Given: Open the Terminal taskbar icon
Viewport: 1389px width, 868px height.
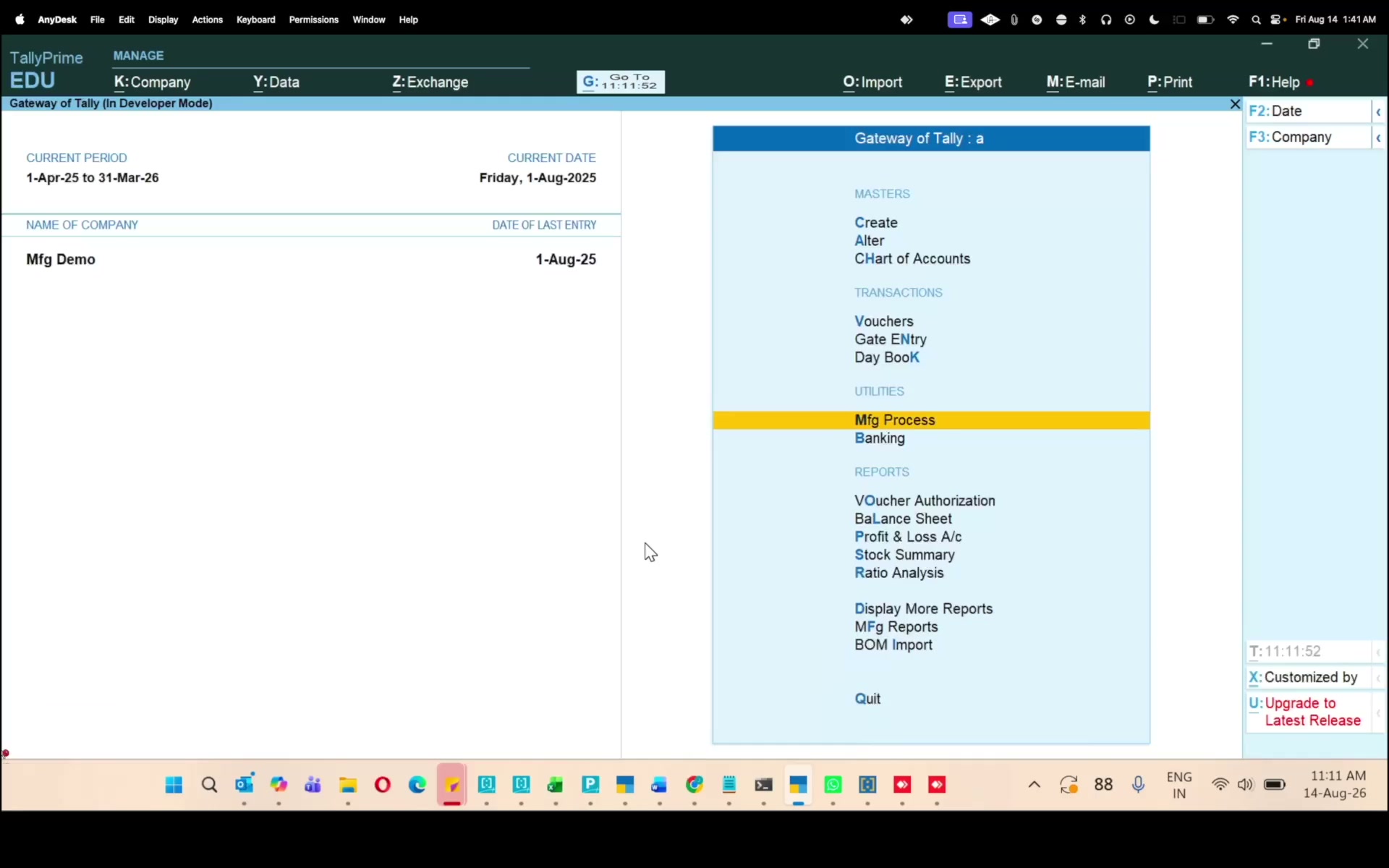Looking at the screenshot, I should click(x=763, y=785).
